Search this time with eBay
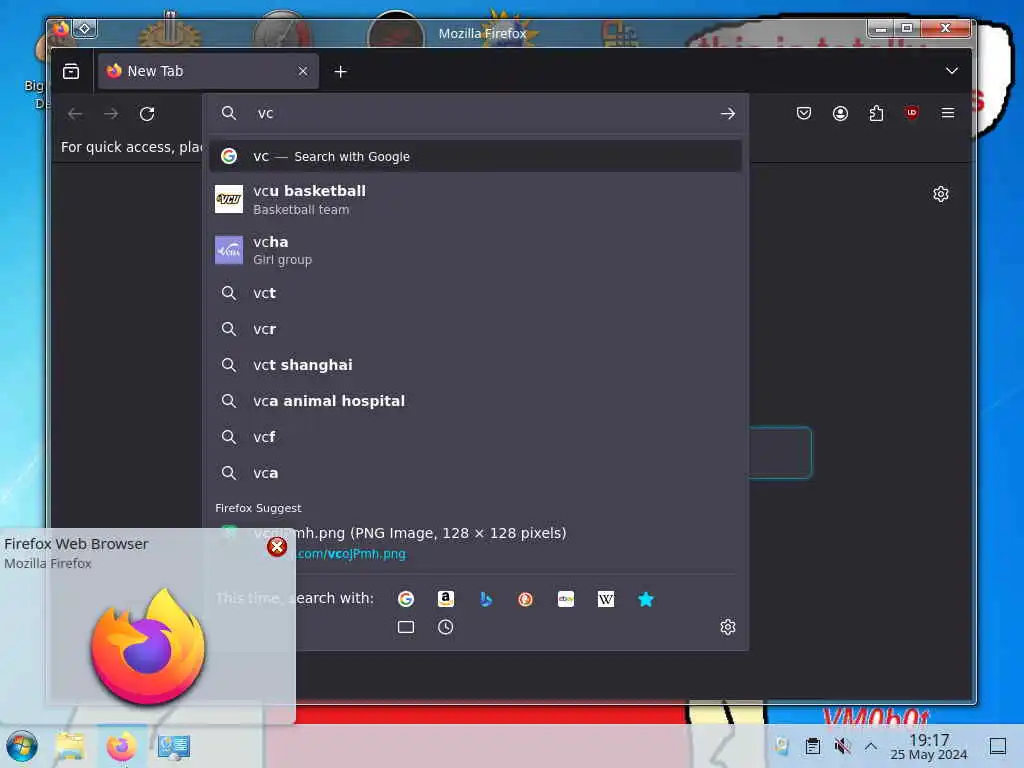 [x=566, y=599]
